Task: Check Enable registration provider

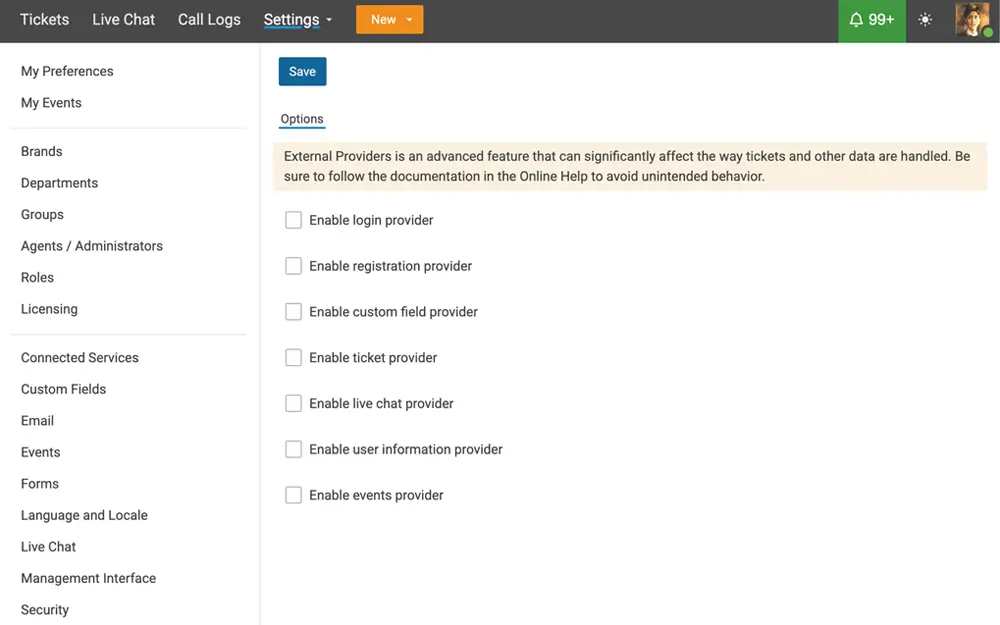Action: [x=293, y=266]
